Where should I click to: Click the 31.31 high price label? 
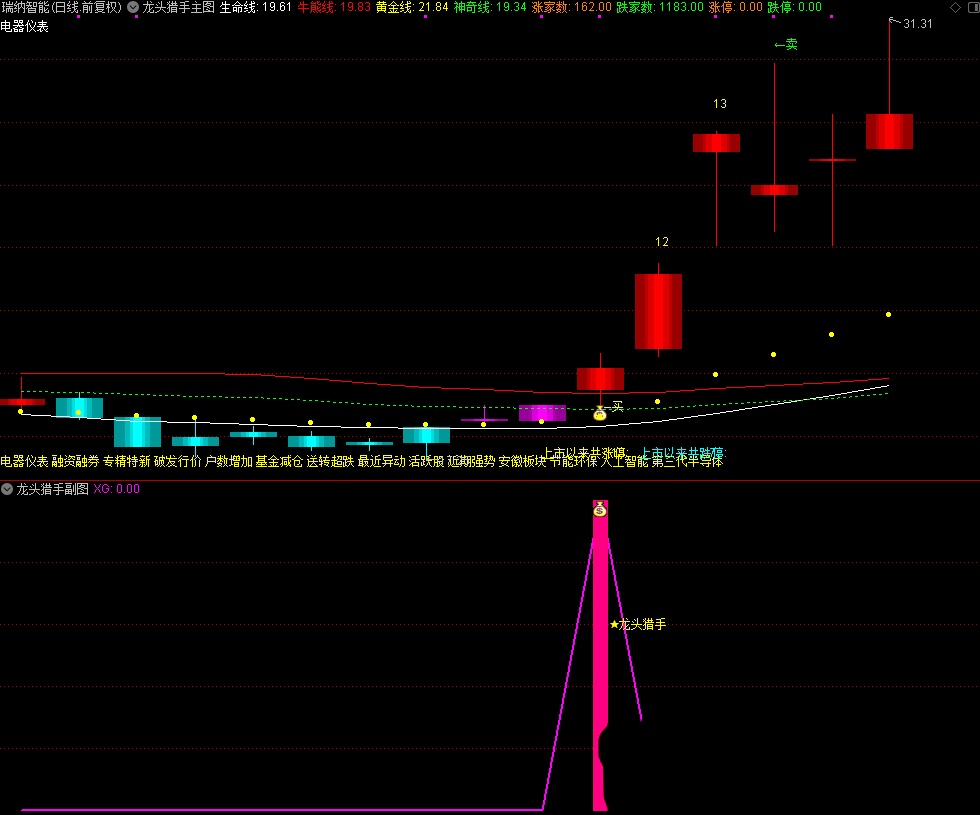tap(917, 24)
